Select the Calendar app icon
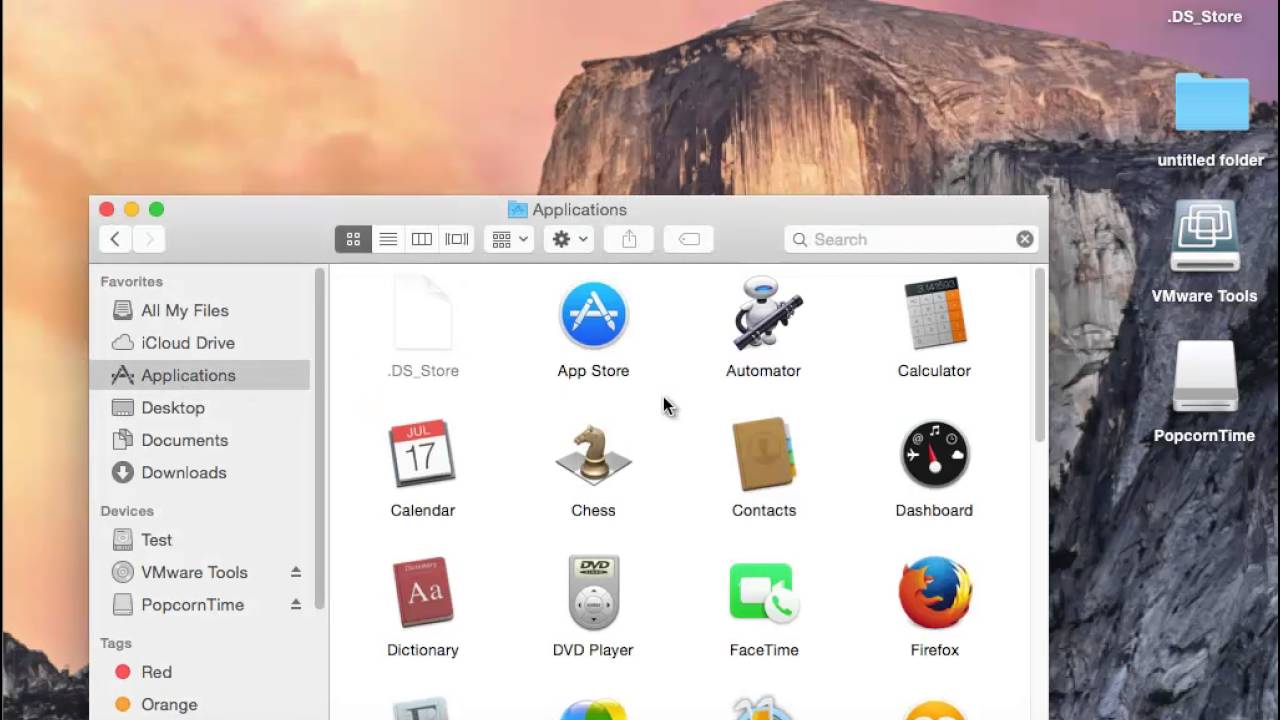1280x720 pixels. point(422,454)
